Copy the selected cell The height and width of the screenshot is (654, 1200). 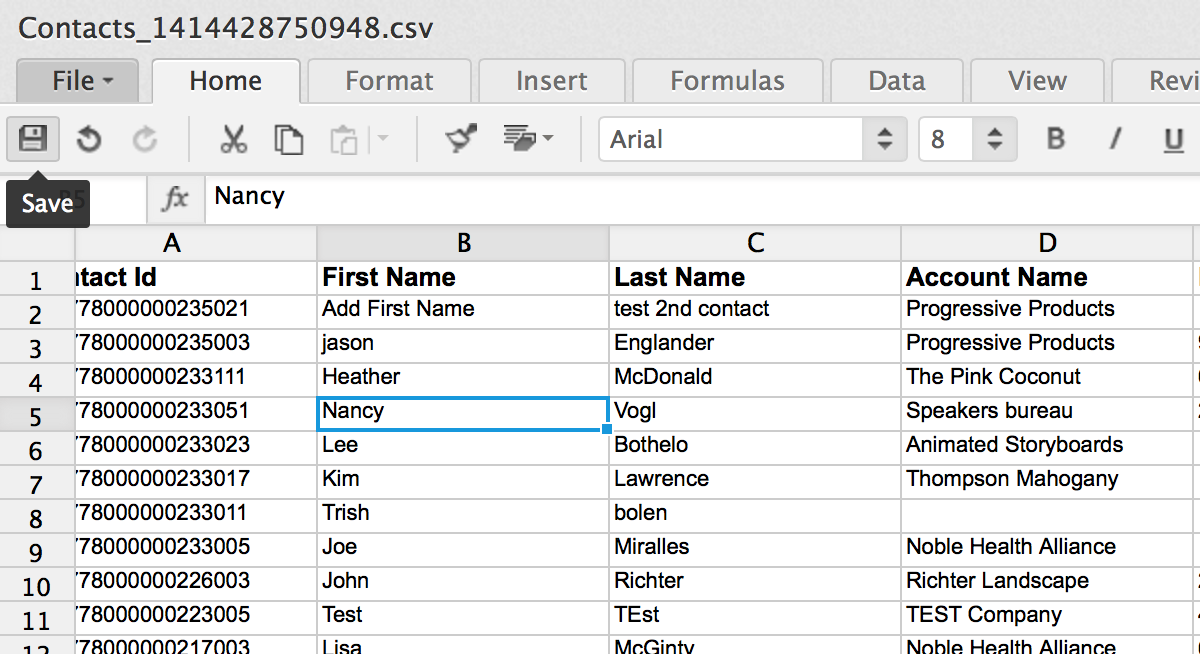tap(289, 139)
